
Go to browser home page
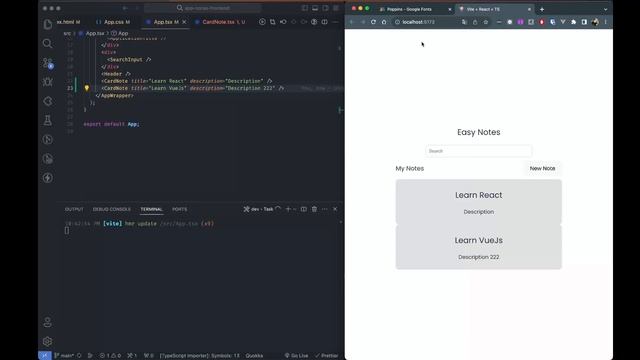384,22
